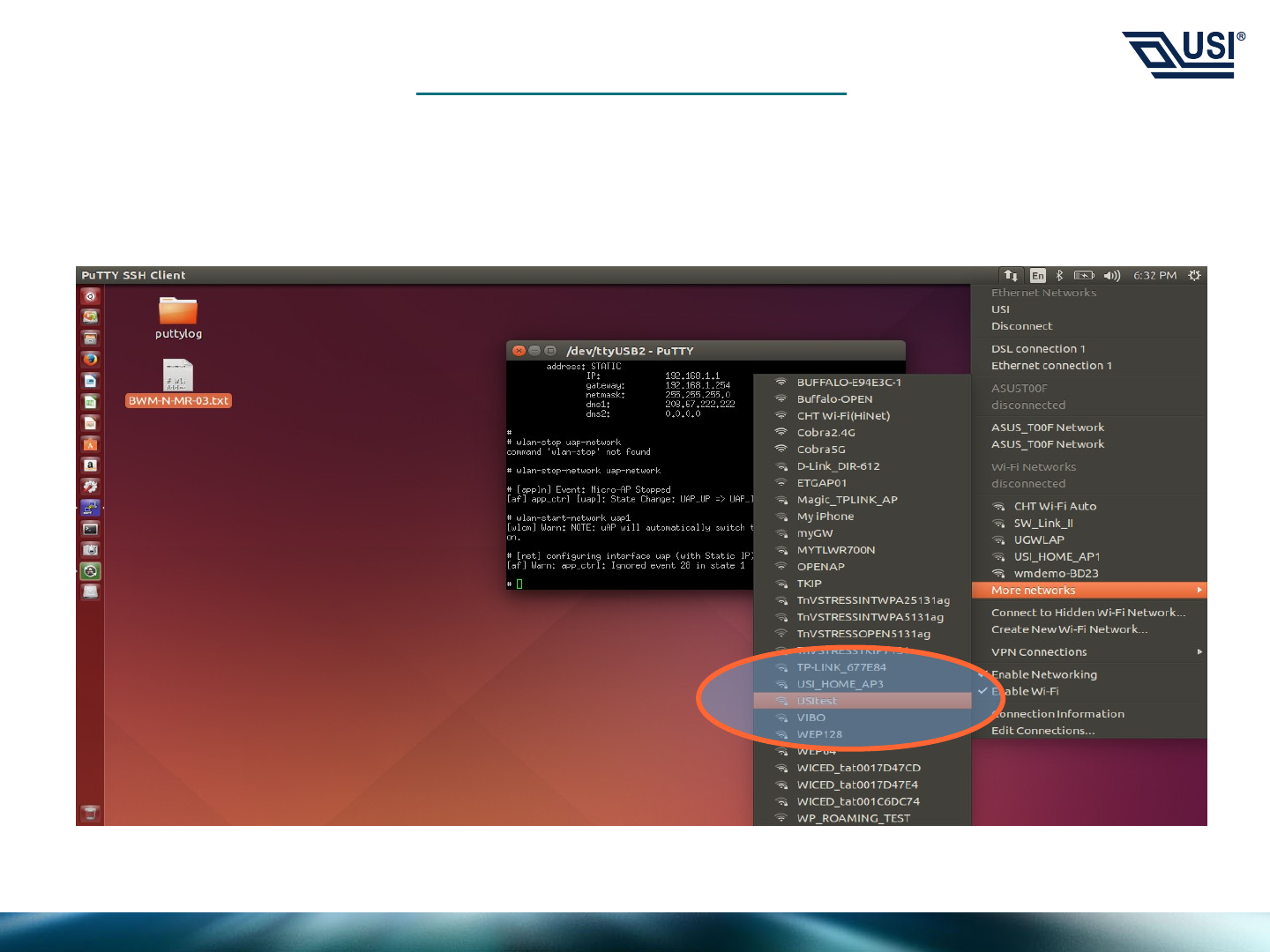Open the 6:32 PM clock menu

click(1155, 276)
